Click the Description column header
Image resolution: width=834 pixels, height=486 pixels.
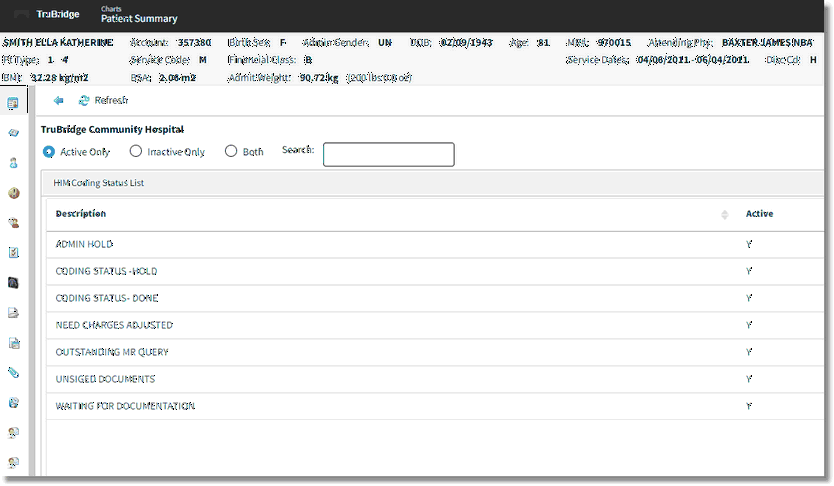pos(81,214)
